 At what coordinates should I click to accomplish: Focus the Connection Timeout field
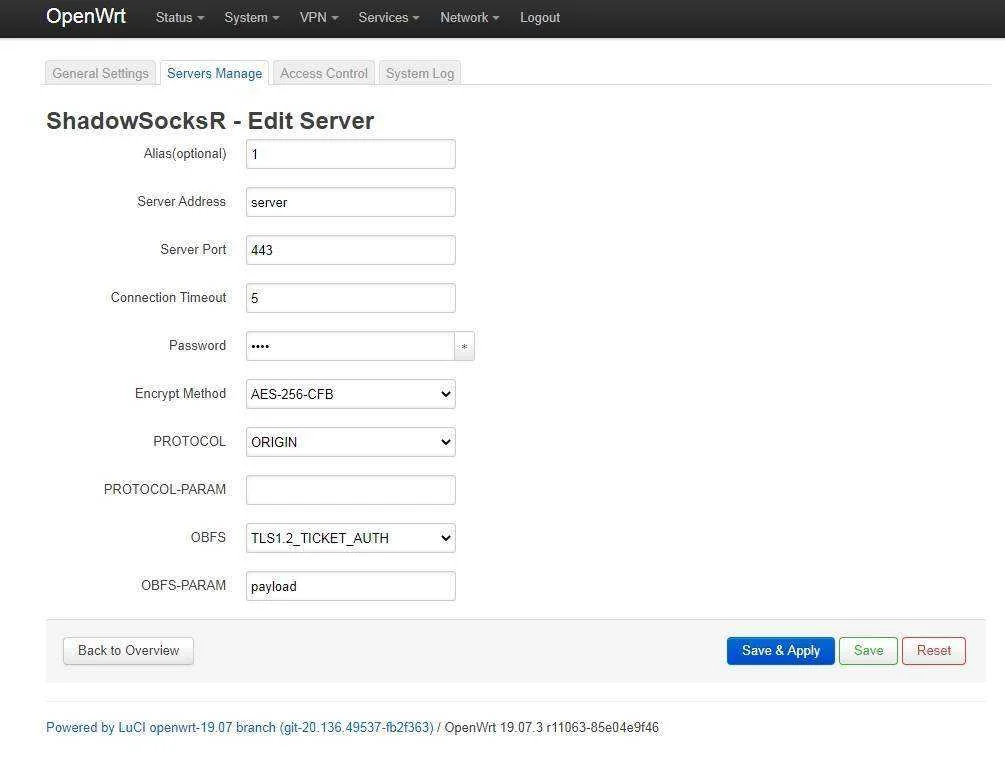(351, 298)
